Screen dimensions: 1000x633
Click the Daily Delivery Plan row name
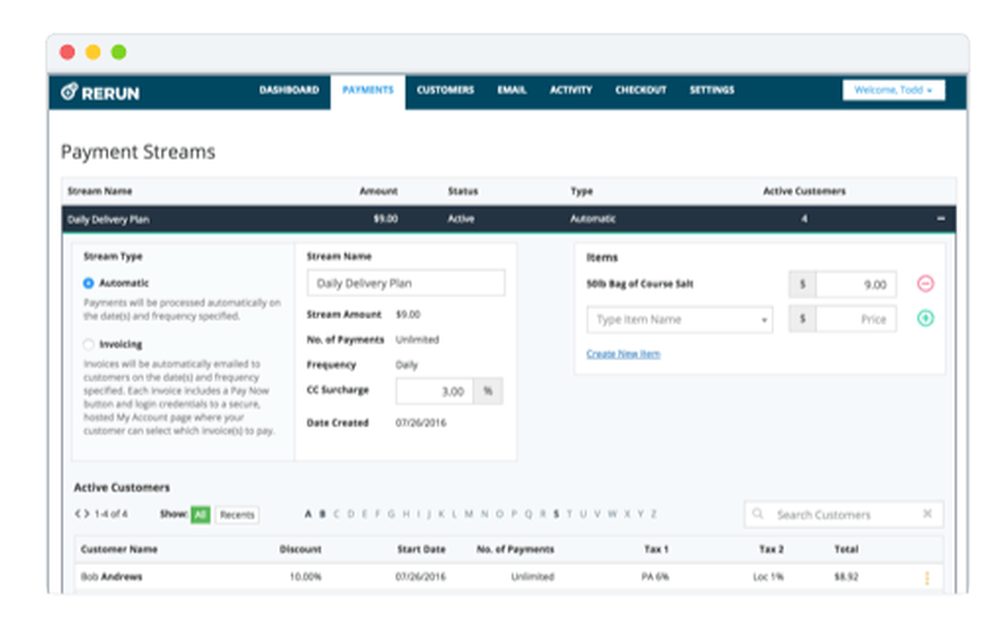(x=108, y=219)
